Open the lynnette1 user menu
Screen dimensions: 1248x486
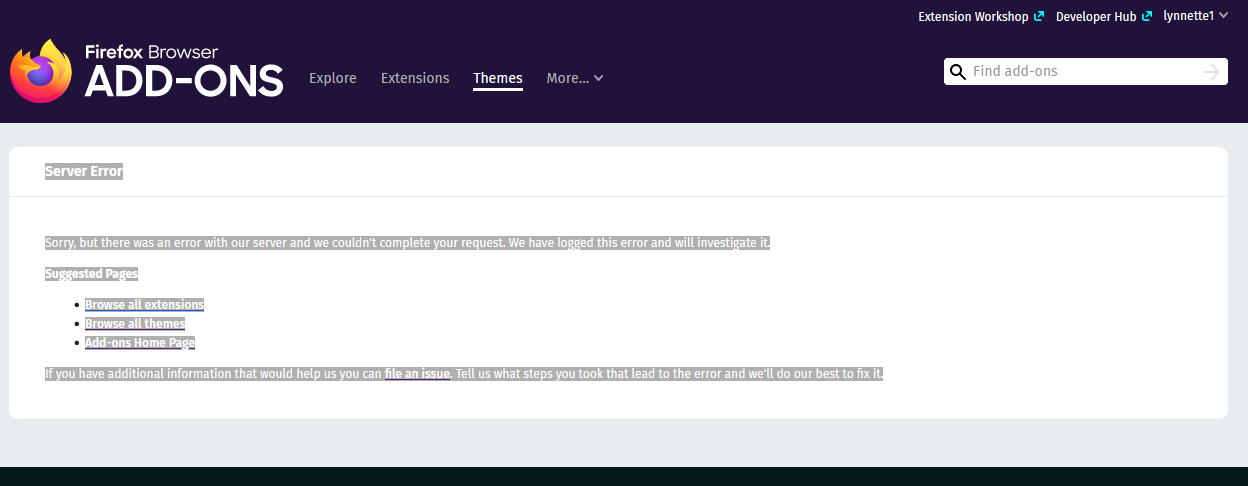[1195, 16]
